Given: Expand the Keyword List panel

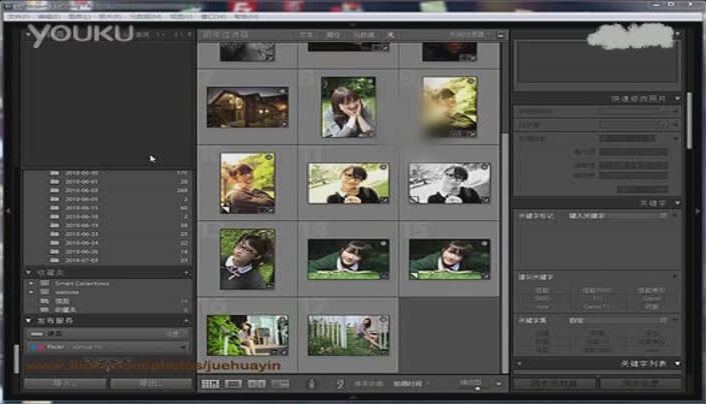Looking at the screenshot, I should [677, 363].
